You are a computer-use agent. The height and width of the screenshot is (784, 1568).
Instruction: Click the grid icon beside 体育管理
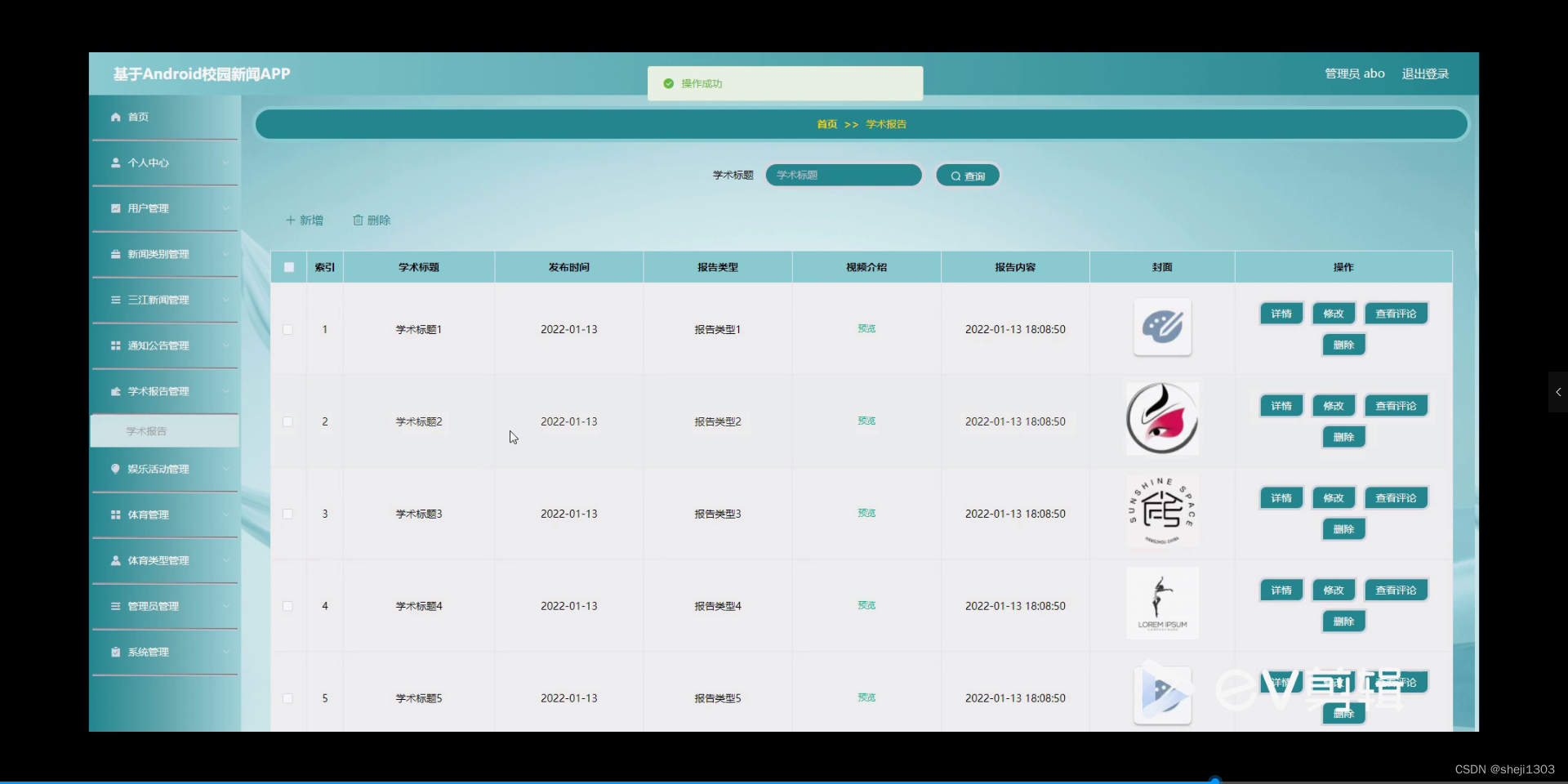coord(116,515)
